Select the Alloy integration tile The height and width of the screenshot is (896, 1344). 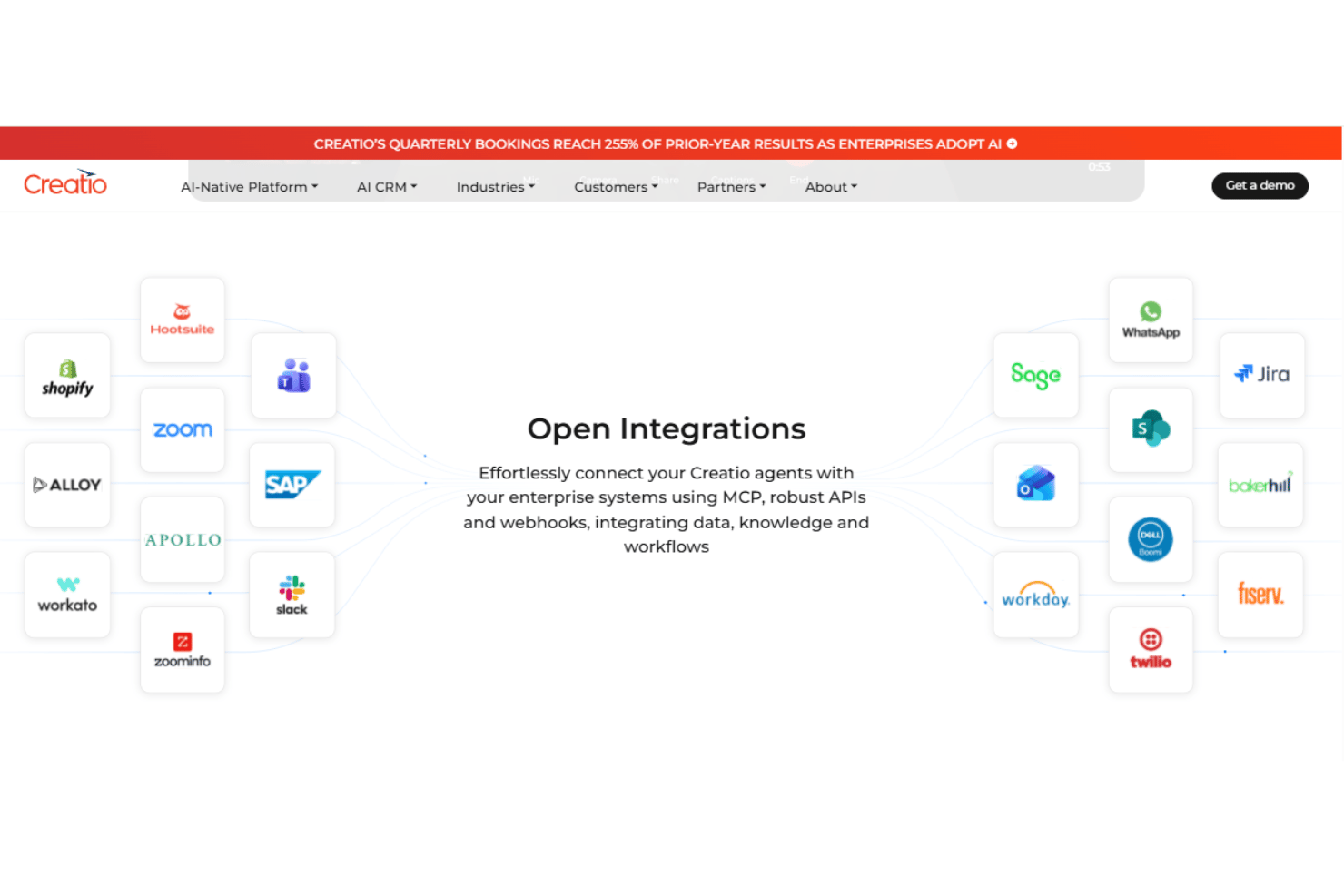(67, 485)
